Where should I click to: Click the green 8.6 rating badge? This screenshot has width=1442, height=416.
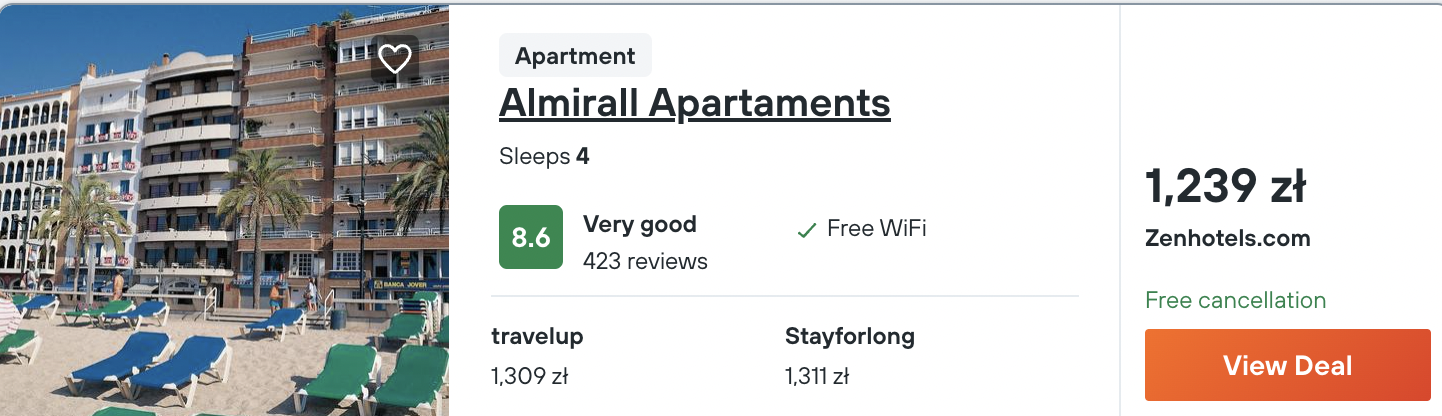click(x=531, y=237)
